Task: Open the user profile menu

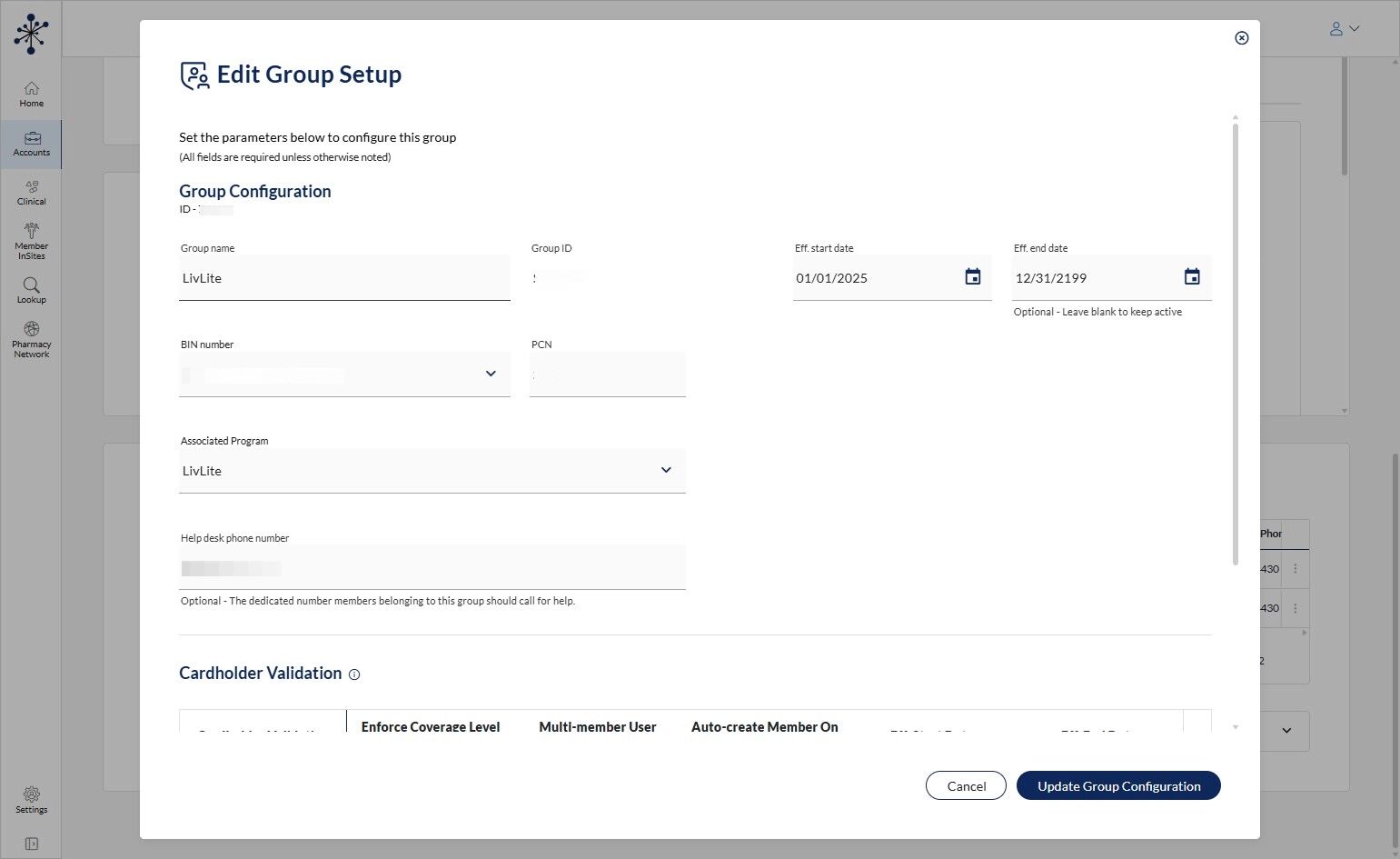Action: (x=1344, y=29)
